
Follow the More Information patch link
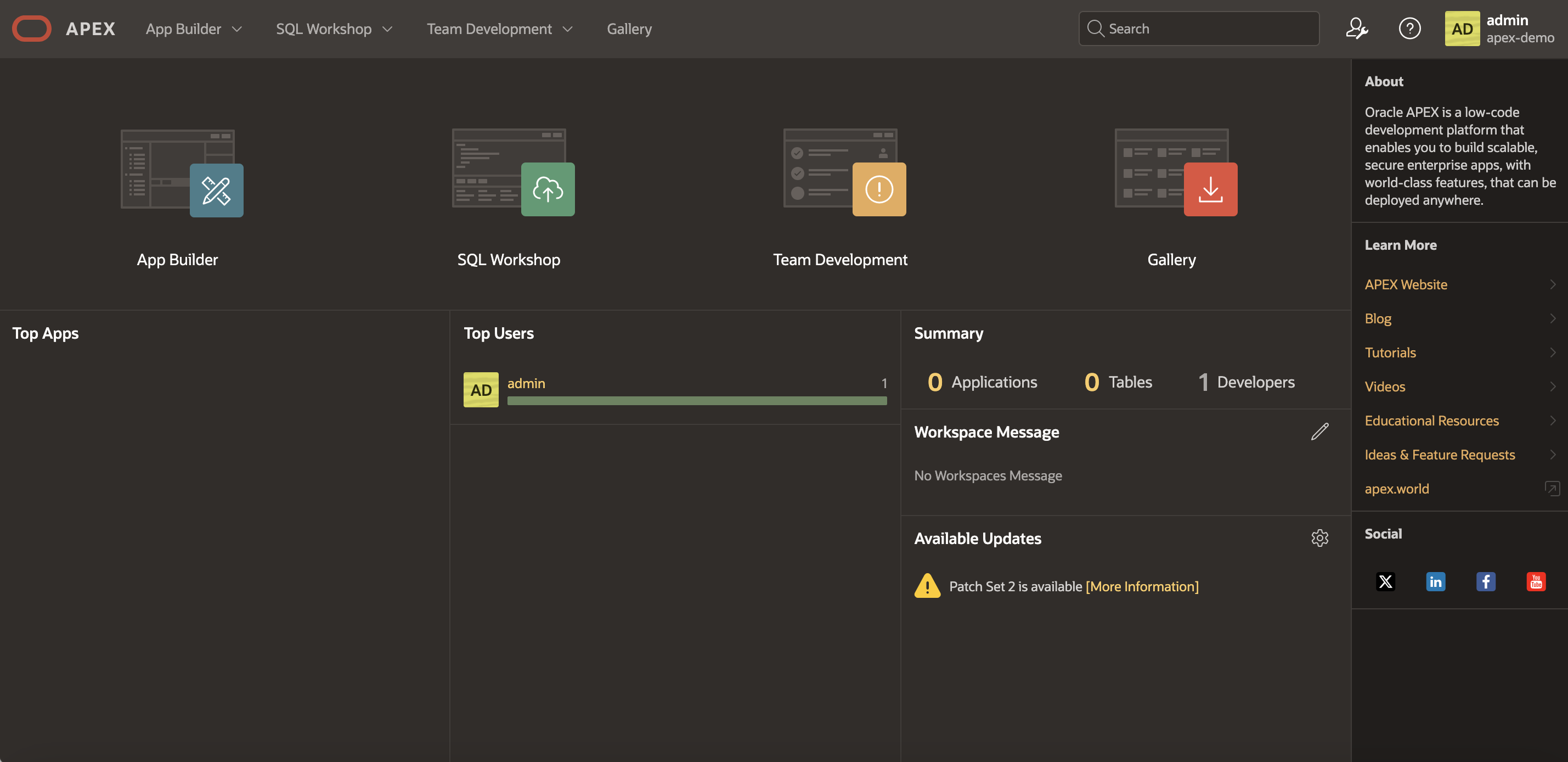pyautogui.click(x=1141, y=586)
